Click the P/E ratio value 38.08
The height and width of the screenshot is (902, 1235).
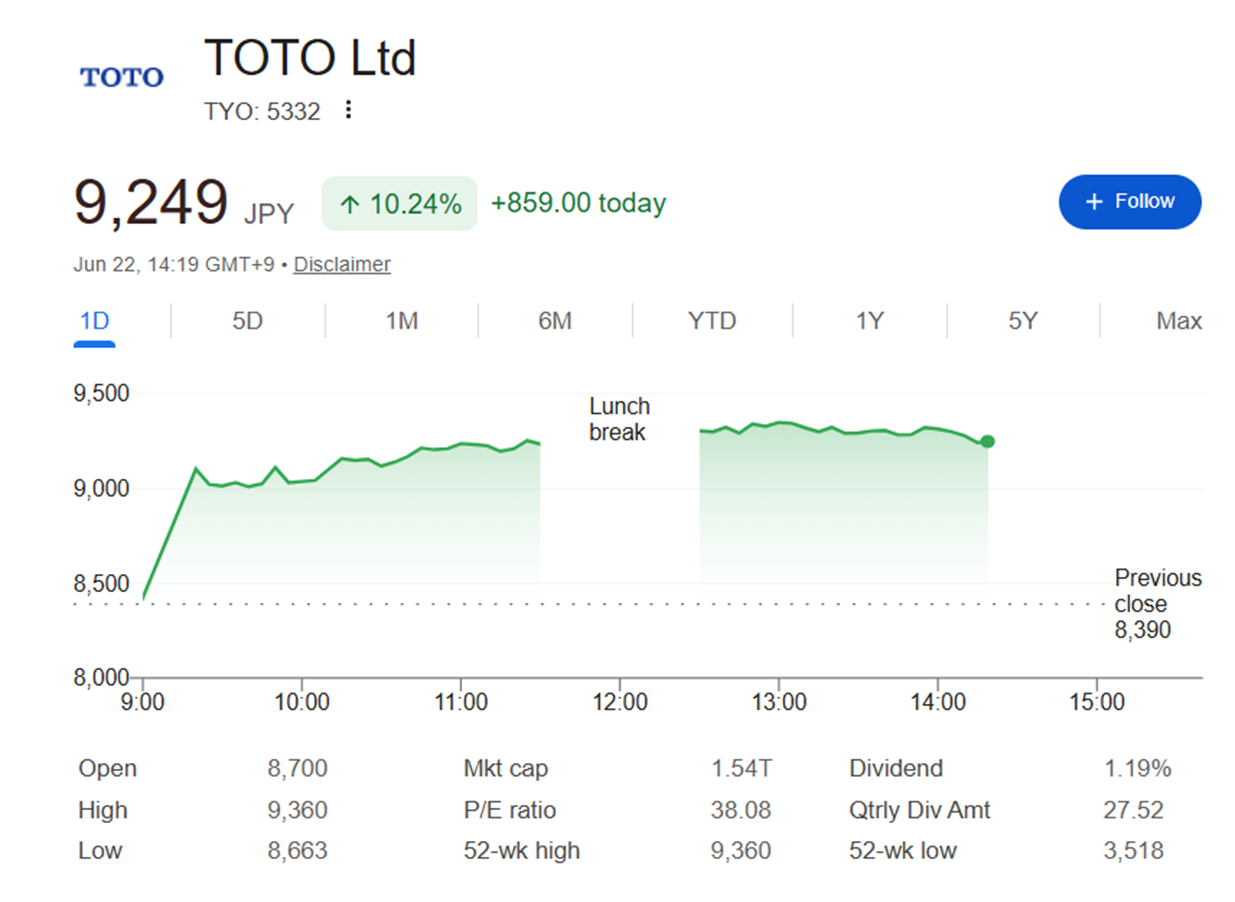(741, 810)
